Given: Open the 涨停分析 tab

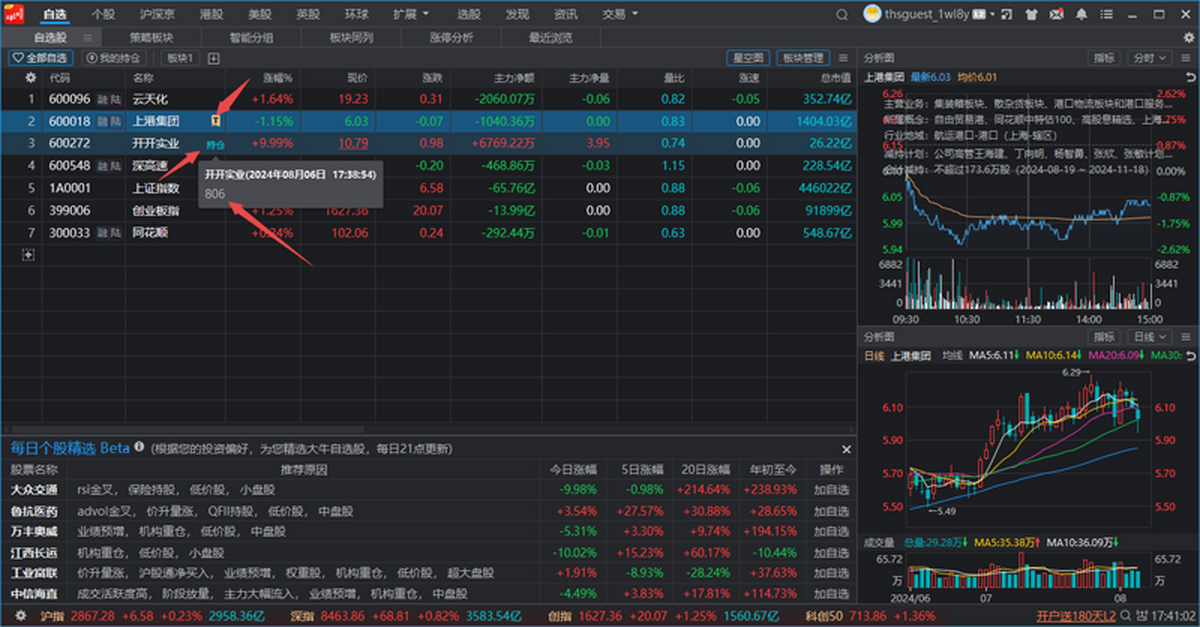Looking at the screenshot, I should pos(451,37).
